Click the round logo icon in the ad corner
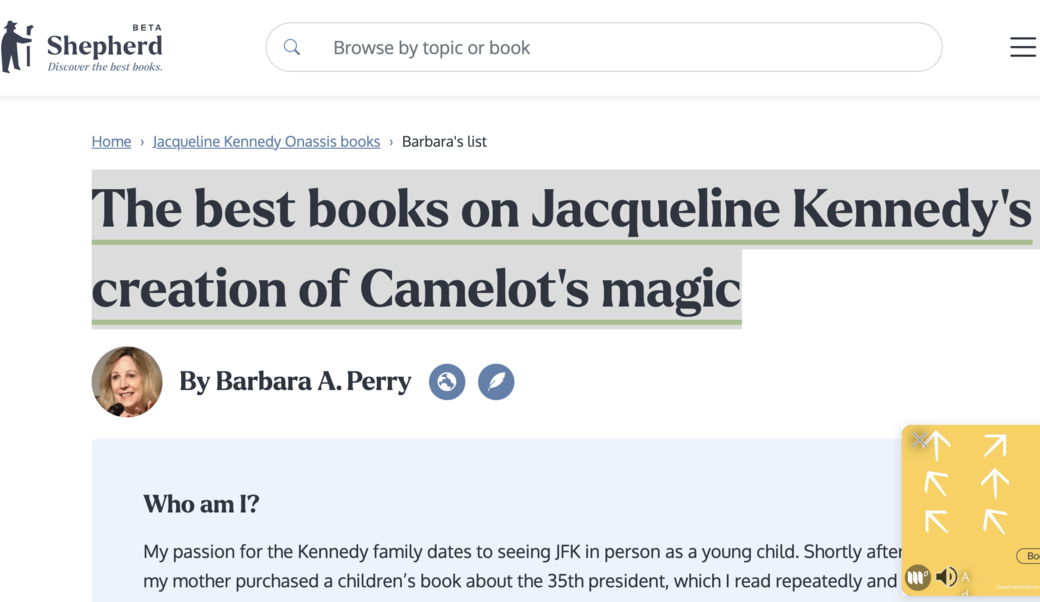1040x602 pixels. (917, 577)
